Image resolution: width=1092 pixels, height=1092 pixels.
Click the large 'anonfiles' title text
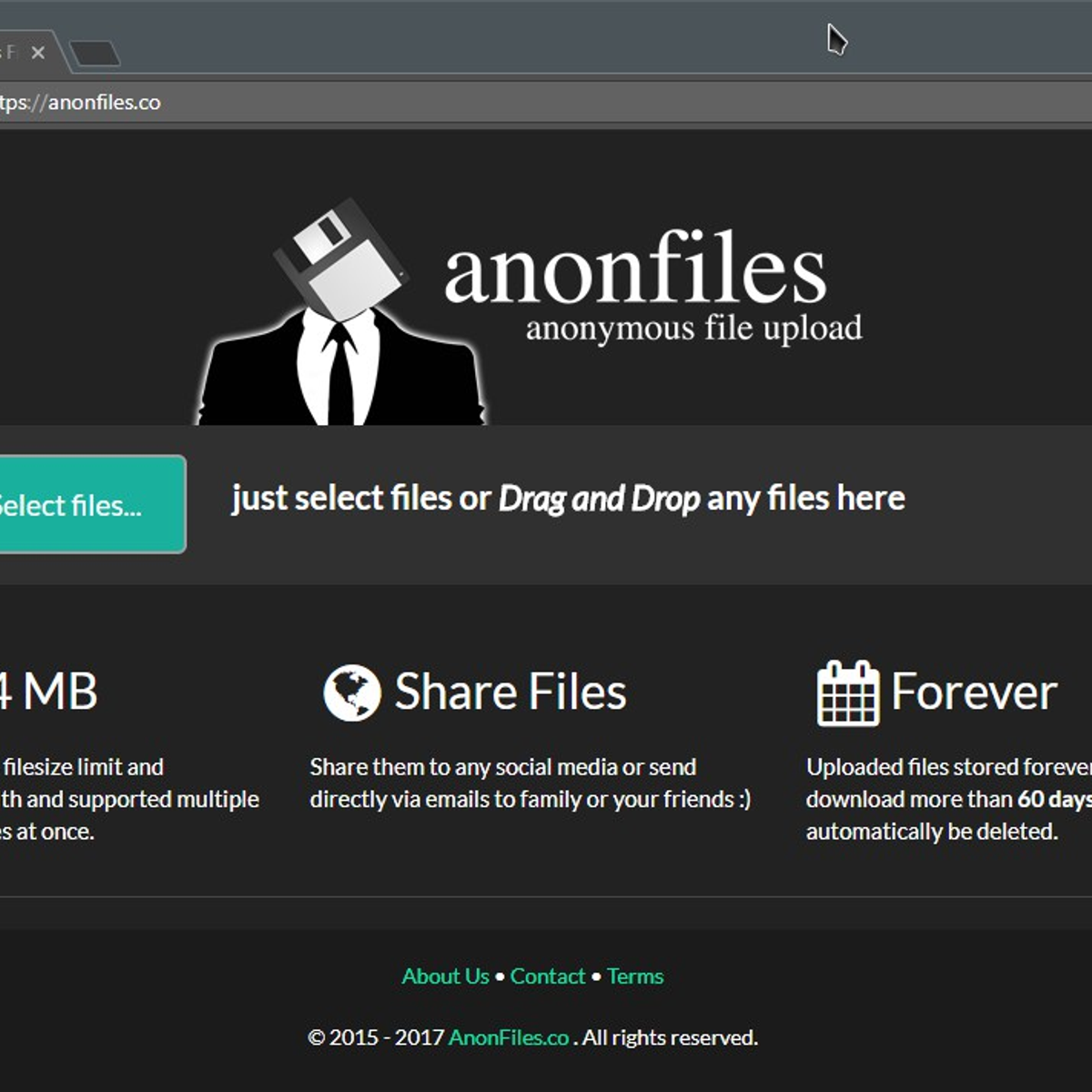(x=635, y=268)
